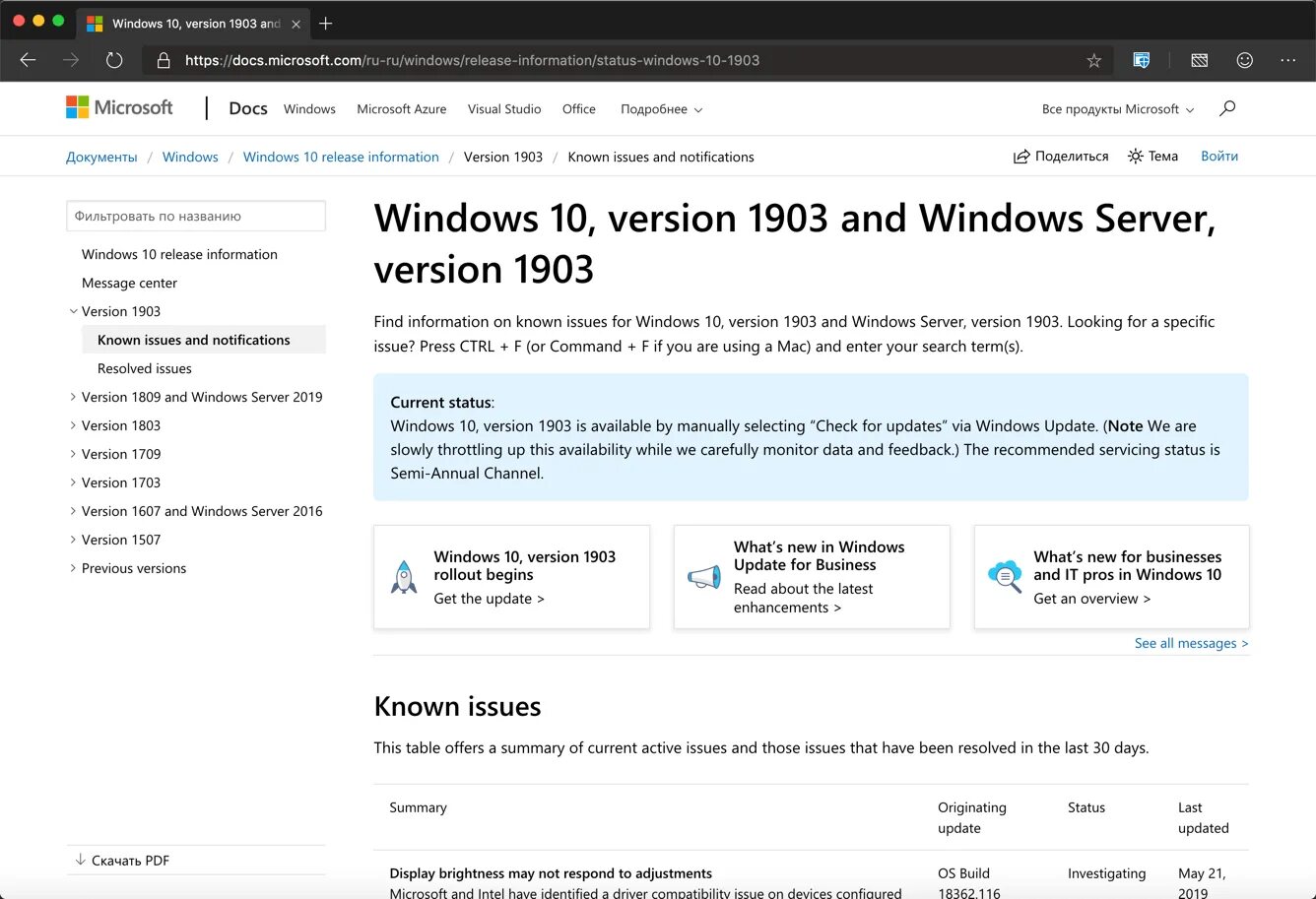Select Resolved issues in sidebar
1316x899 pixels.
click(145, 368)
